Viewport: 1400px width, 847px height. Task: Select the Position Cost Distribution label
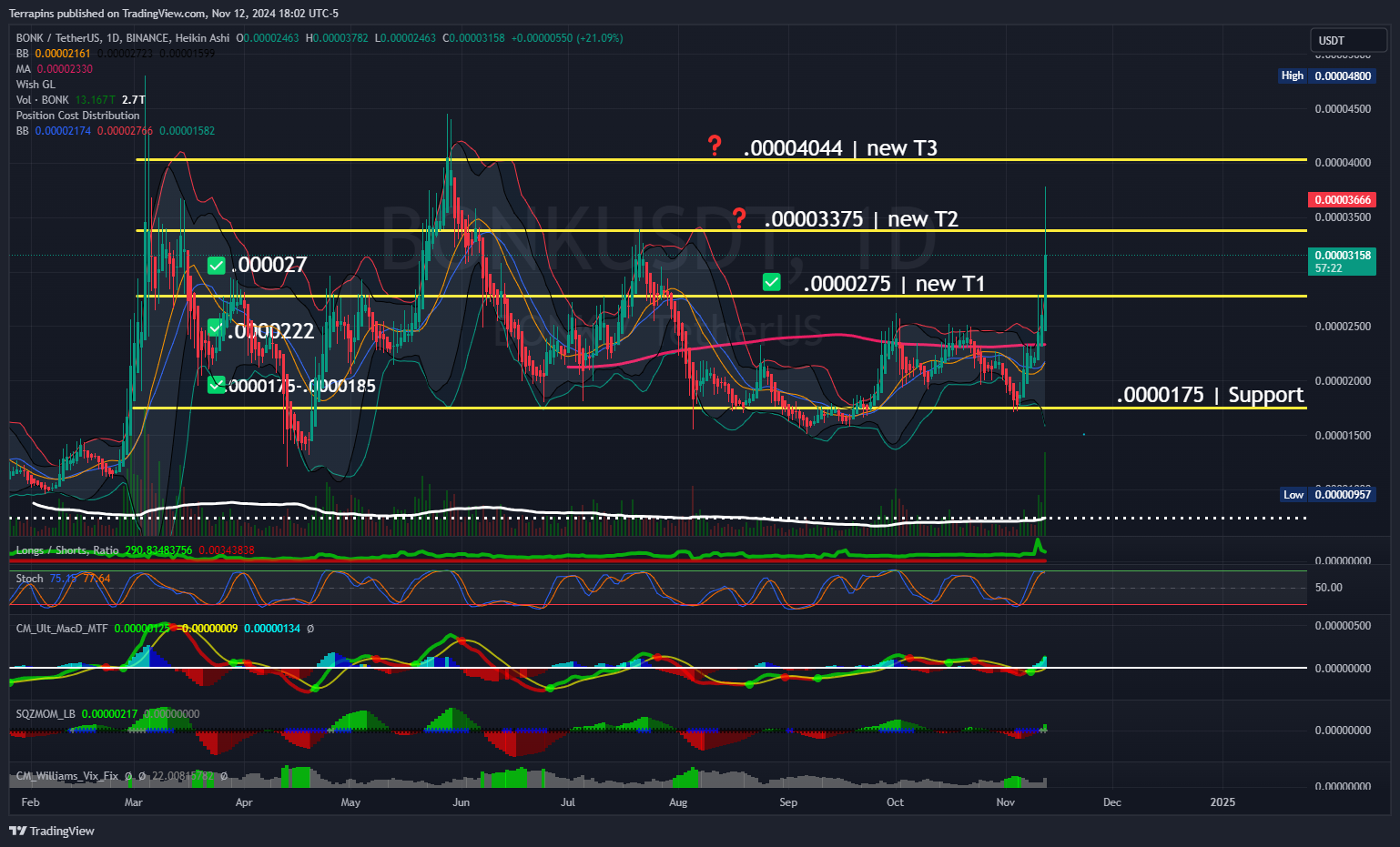coord(77,116)
